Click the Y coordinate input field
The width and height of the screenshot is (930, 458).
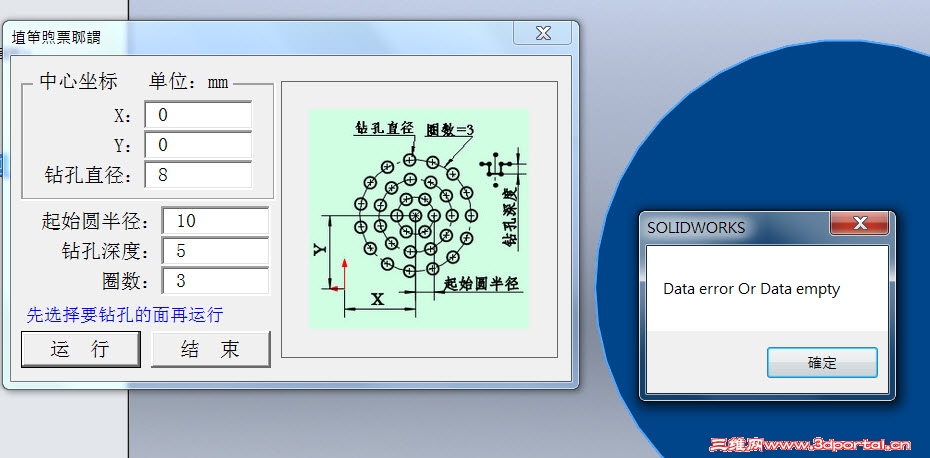198,145
